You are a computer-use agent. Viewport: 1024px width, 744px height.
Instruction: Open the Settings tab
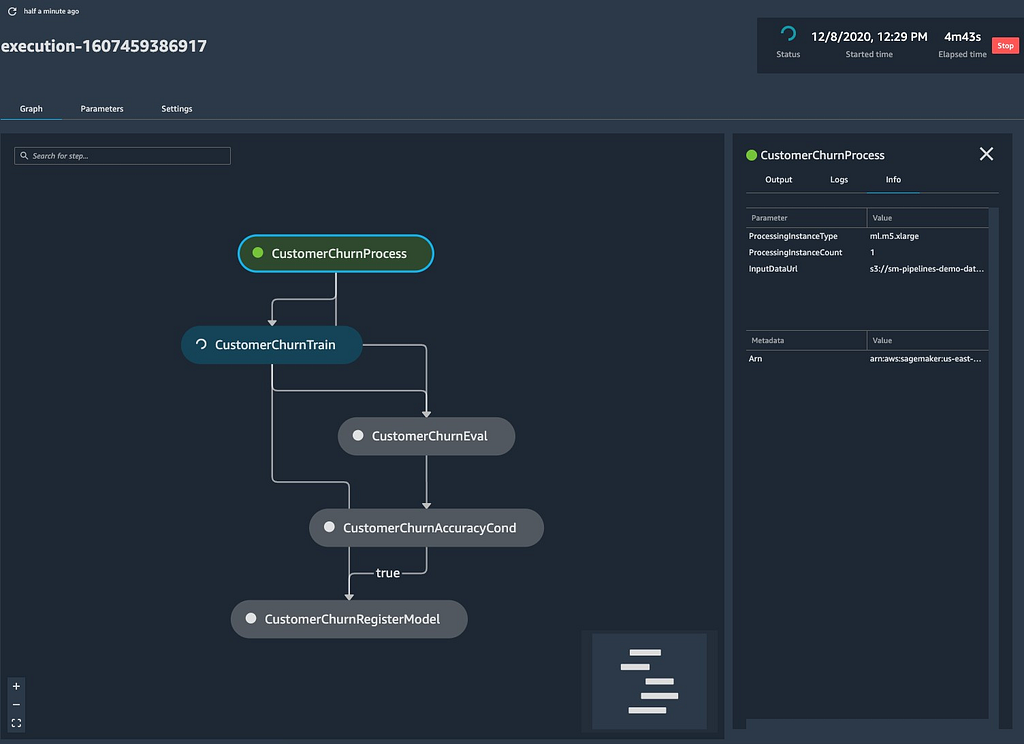(176, 108)
